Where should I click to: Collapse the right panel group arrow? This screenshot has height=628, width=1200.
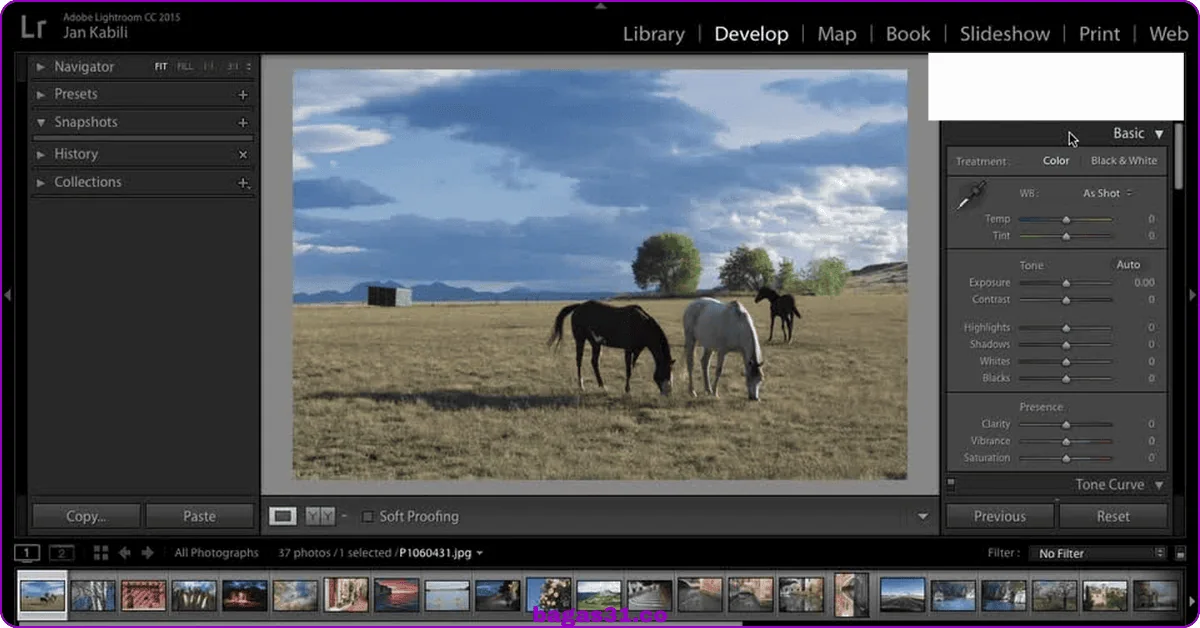click(1192, 295)
